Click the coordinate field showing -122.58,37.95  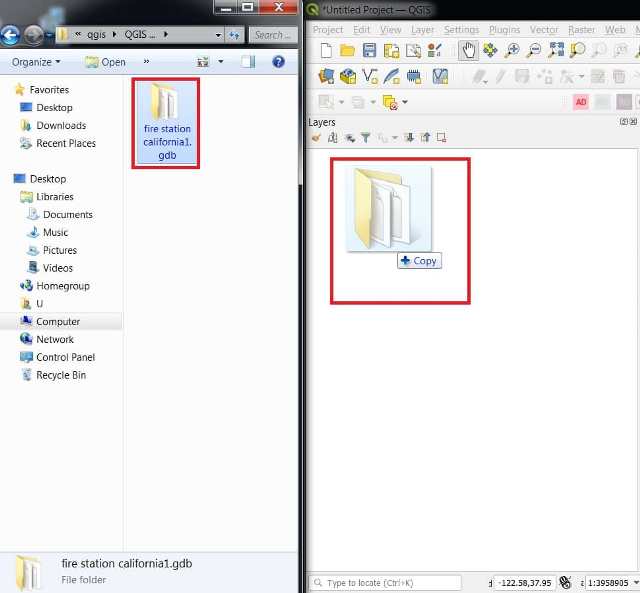(524, 582)
